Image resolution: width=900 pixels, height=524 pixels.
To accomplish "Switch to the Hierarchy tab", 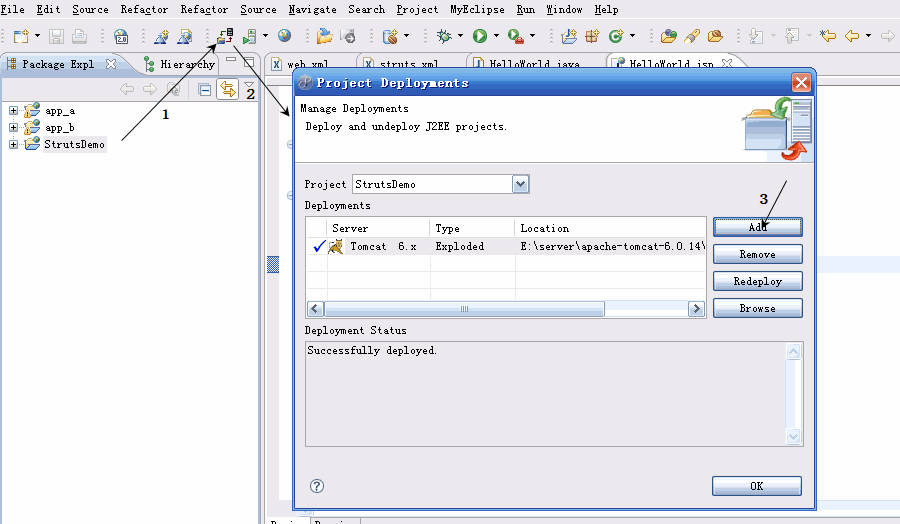I will coord(180,64).
